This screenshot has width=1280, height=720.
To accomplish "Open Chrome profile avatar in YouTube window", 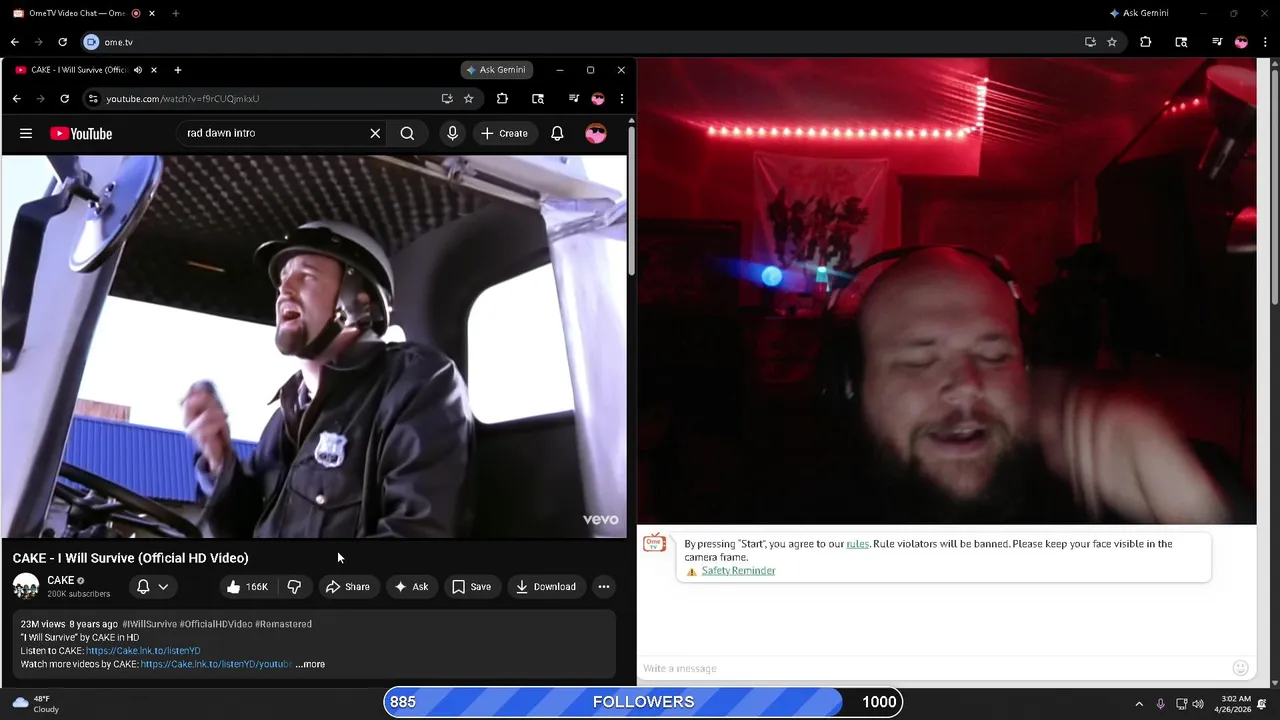I will pyautogui.click(x=598, y=99).
